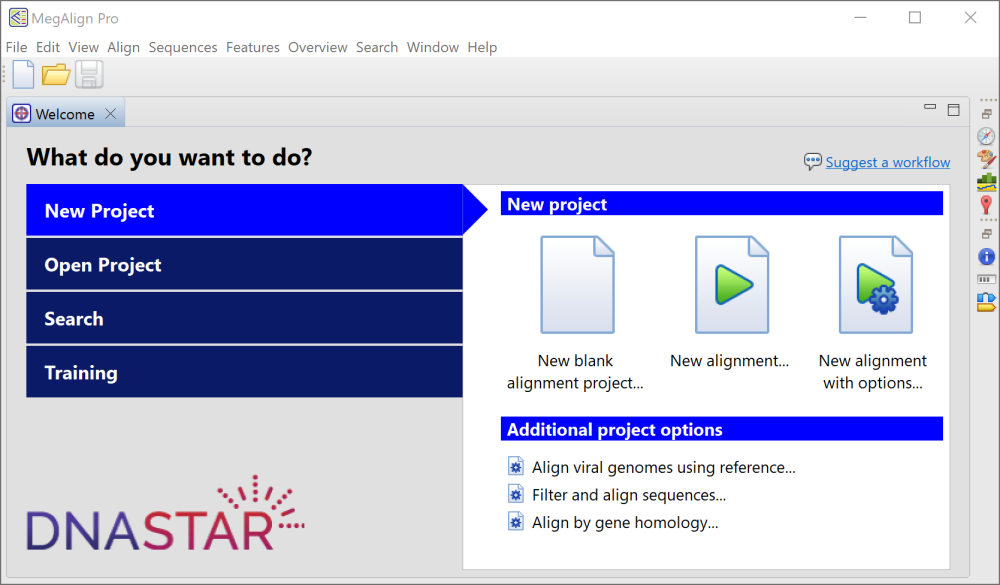Open the Overview menu
Screen dimensions: 1000x585
click(x=318, y=47)
